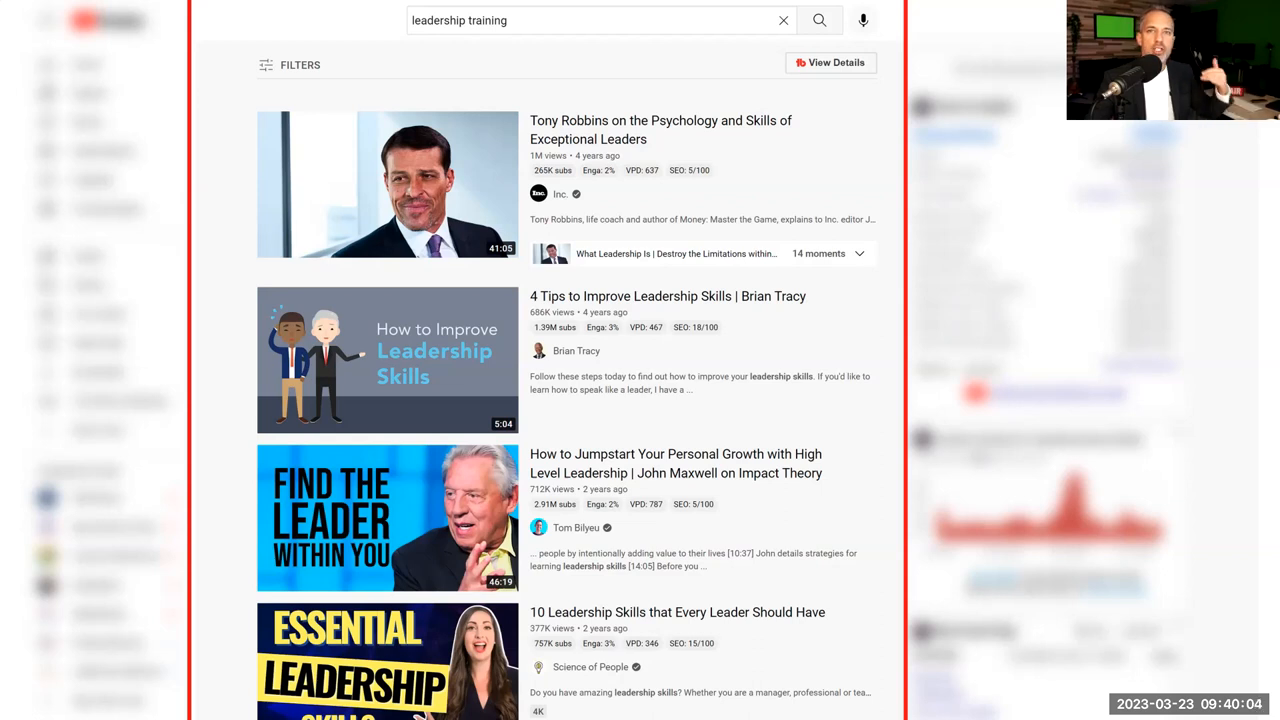Click the '4K' quality badge

[x=538, y=712]
